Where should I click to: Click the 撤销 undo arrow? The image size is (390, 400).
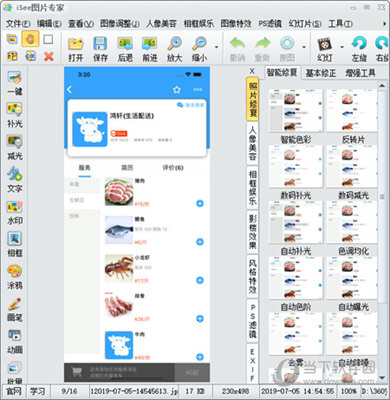237,49
